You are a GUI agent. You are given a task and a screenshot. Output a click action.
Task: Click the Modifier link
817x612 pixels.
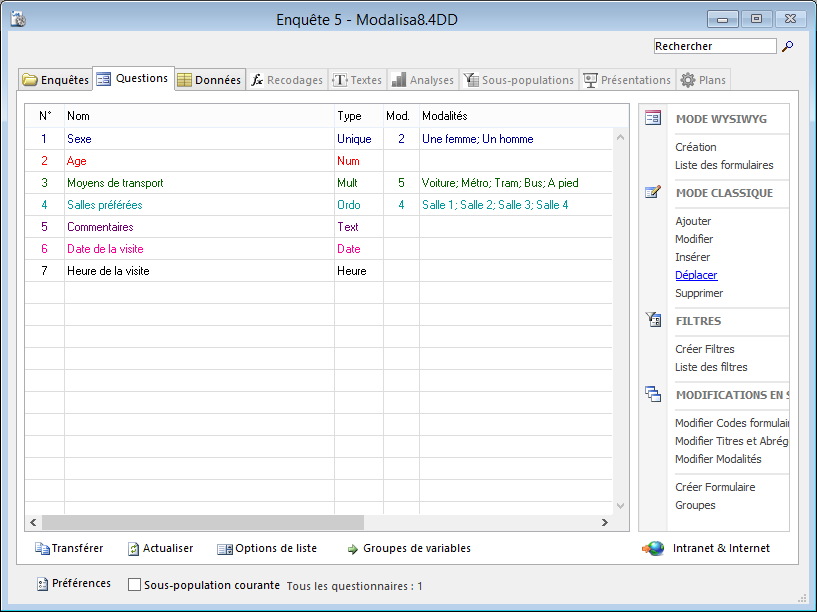(694, 239)
